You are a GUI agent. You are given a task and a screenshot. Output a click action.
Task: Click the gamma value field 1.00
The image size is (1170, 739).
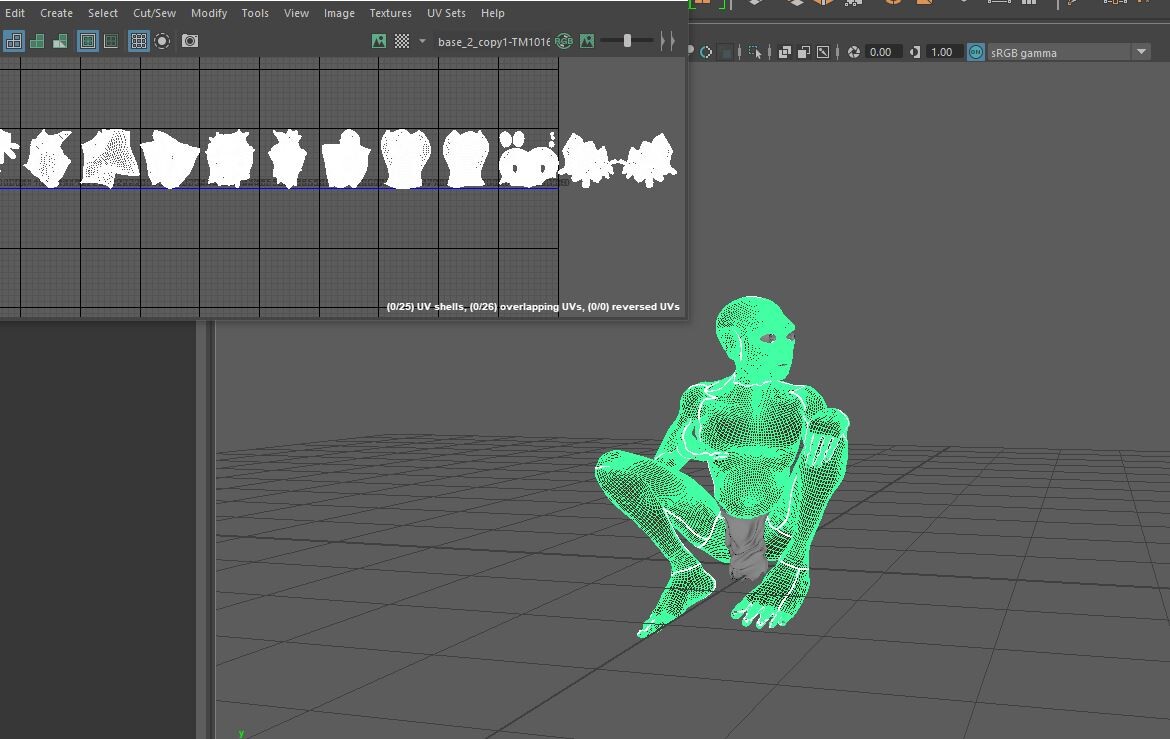(x=941, y=52)
